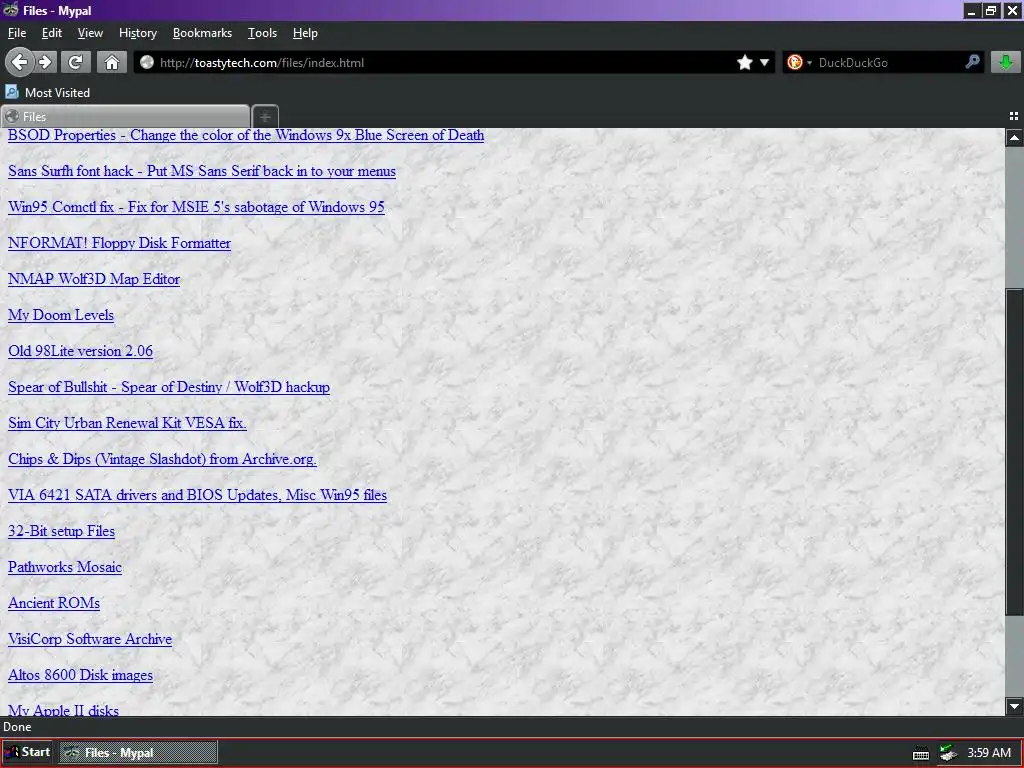Open the Ancient ROMs link
The height and width of the screenshot is (768, 1024).
click(54, 603)
